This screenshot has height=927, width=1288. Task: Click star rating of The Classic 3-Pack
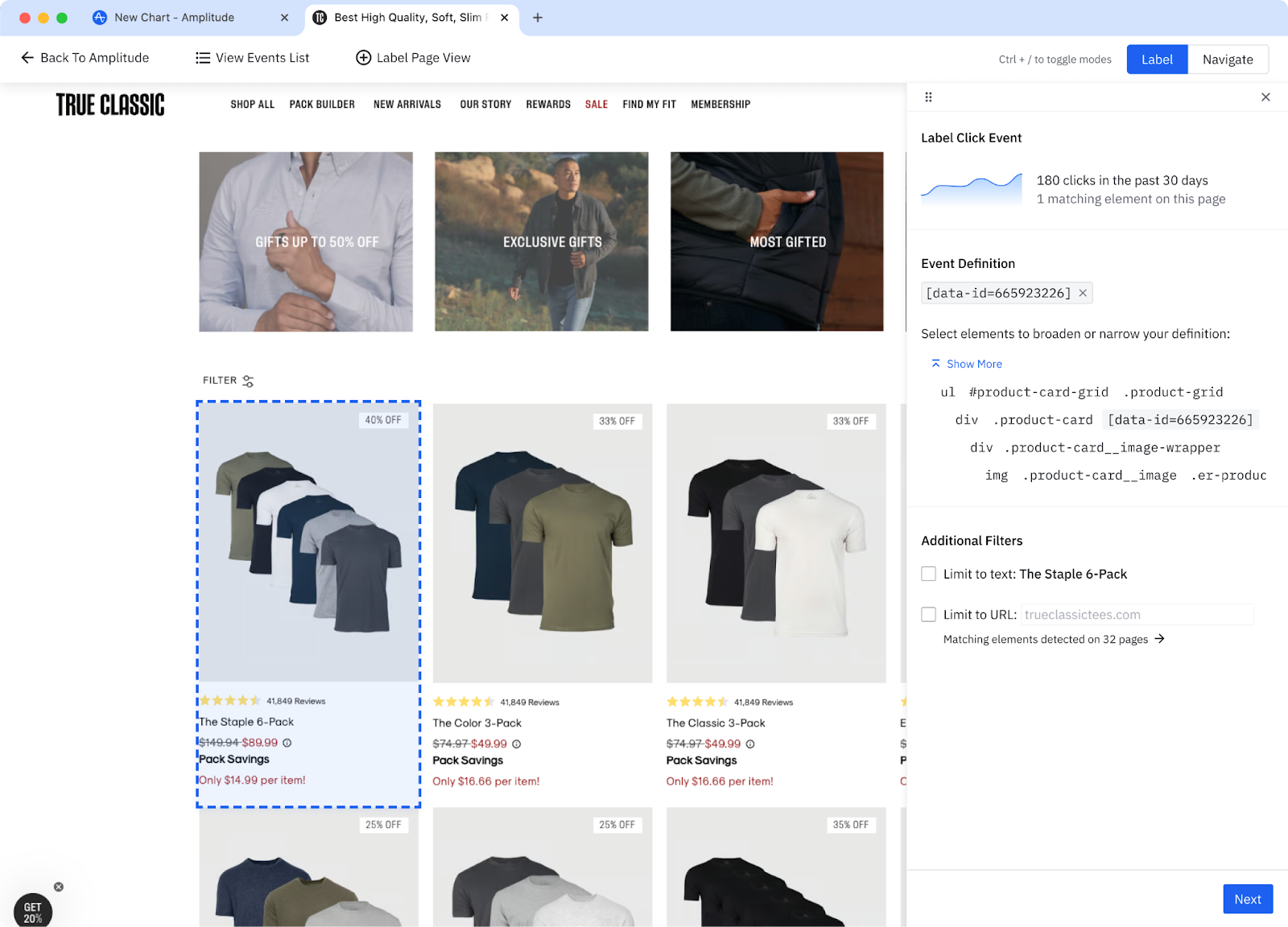[x=697, y=702]
